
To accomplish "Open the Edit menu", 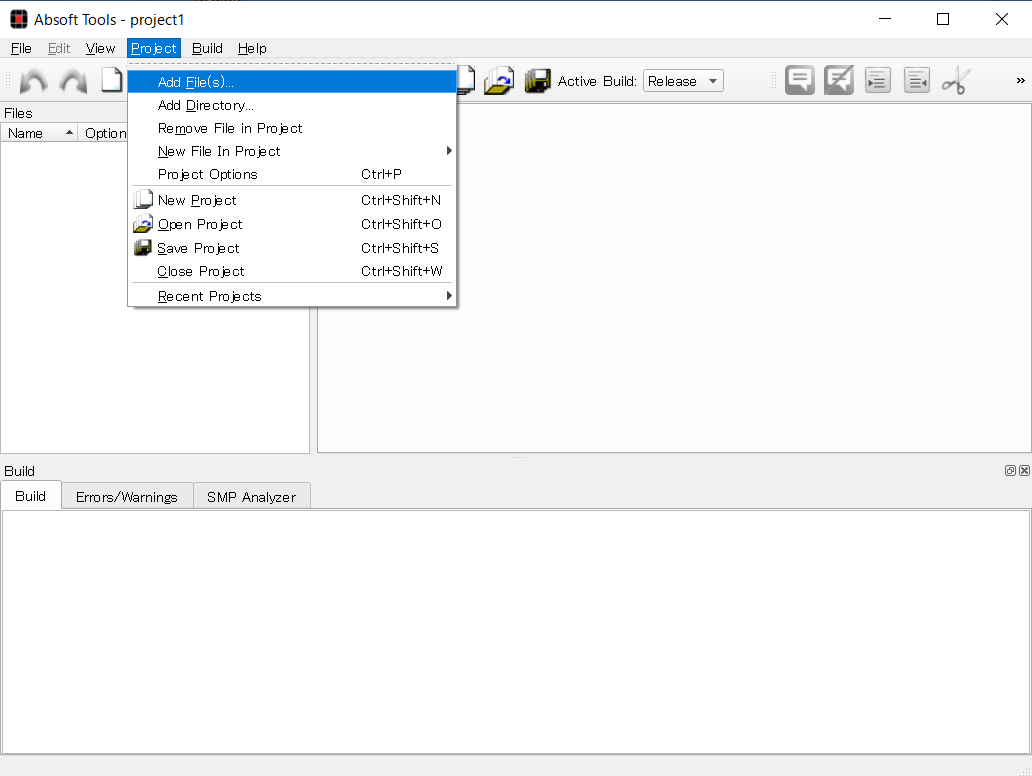I will [x=59, y=48].
